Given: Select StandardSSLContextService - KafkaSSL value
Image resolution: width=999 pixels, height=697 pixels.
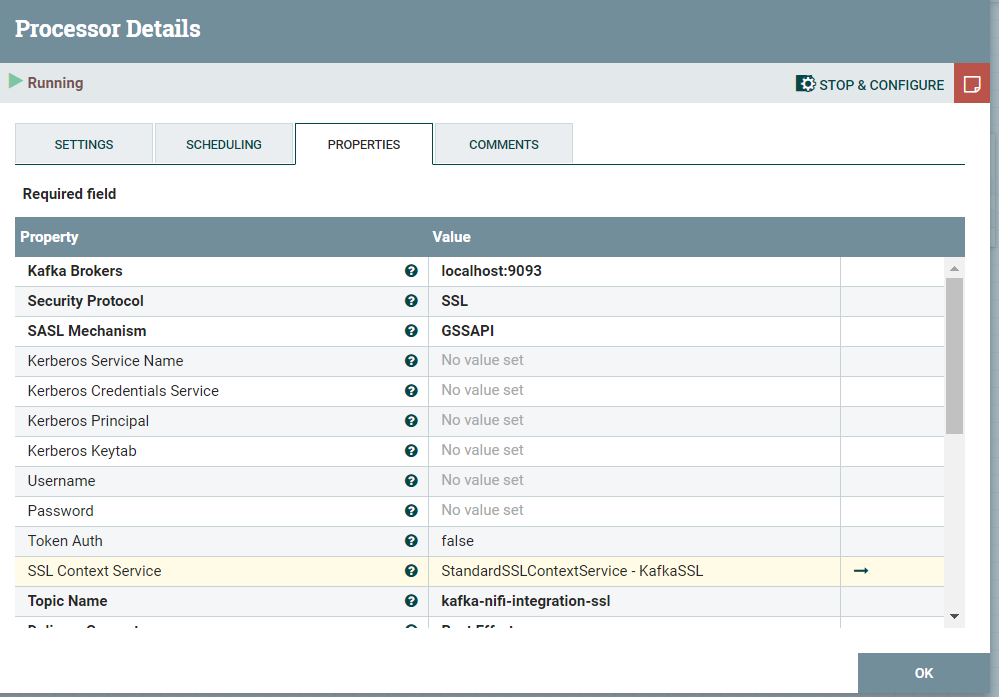Looking at the screenshot, I should [x=572, y=571].
